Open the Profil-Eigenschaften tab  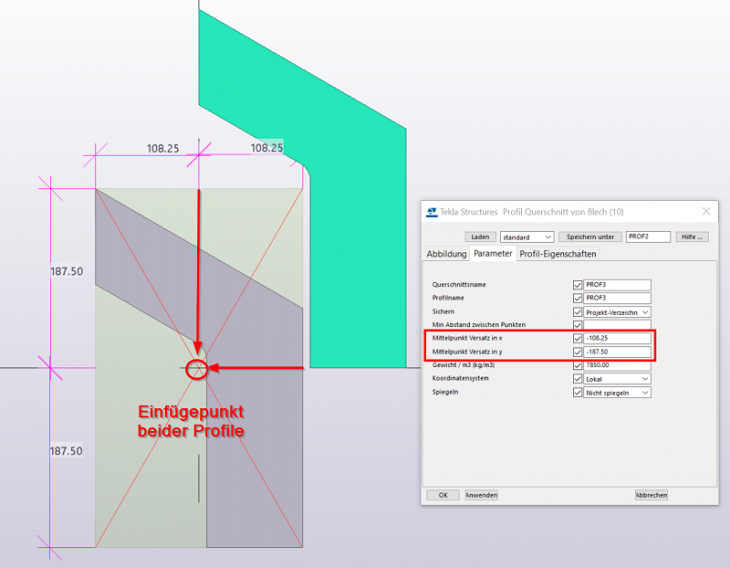[558, 254]
